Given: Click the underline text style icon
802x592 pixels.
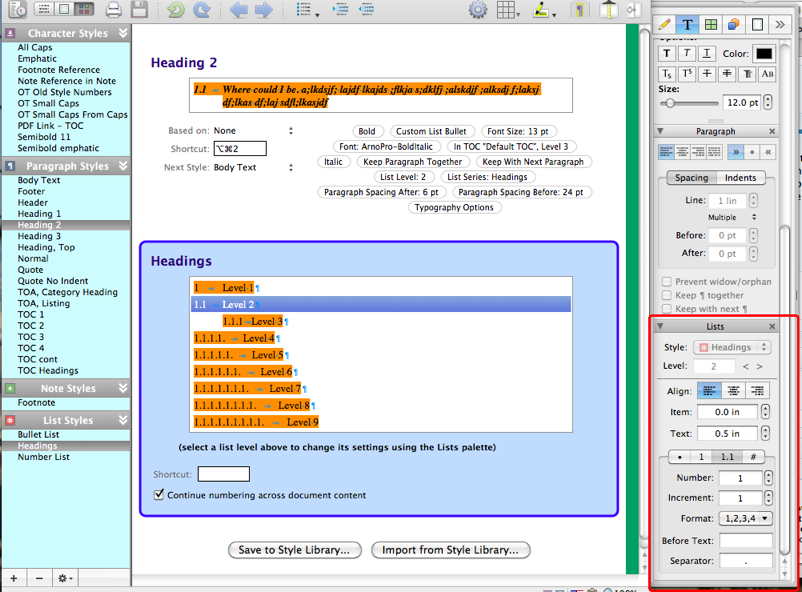Looking at the screenshot, I should click(x=707, y=53).
